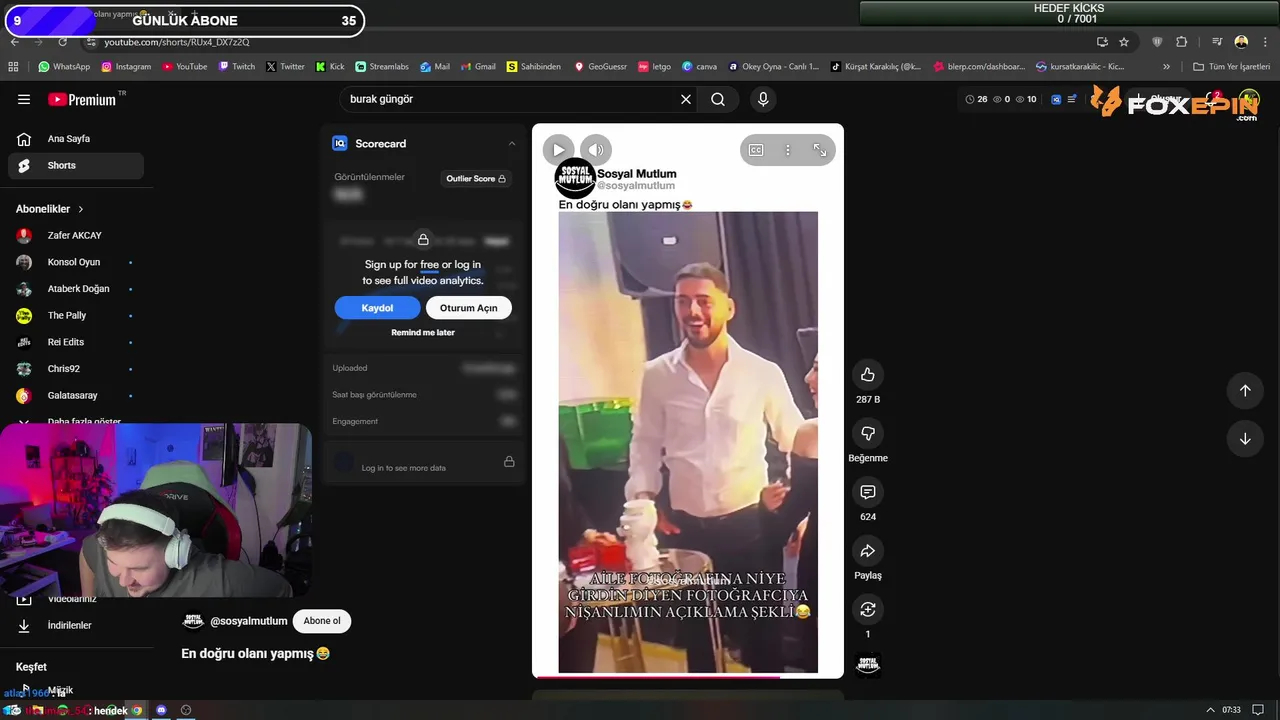This screenshot has width=1280, height=720.
Task: Go to previous Short with up arrow
Action: click(x=1245, y=391)
